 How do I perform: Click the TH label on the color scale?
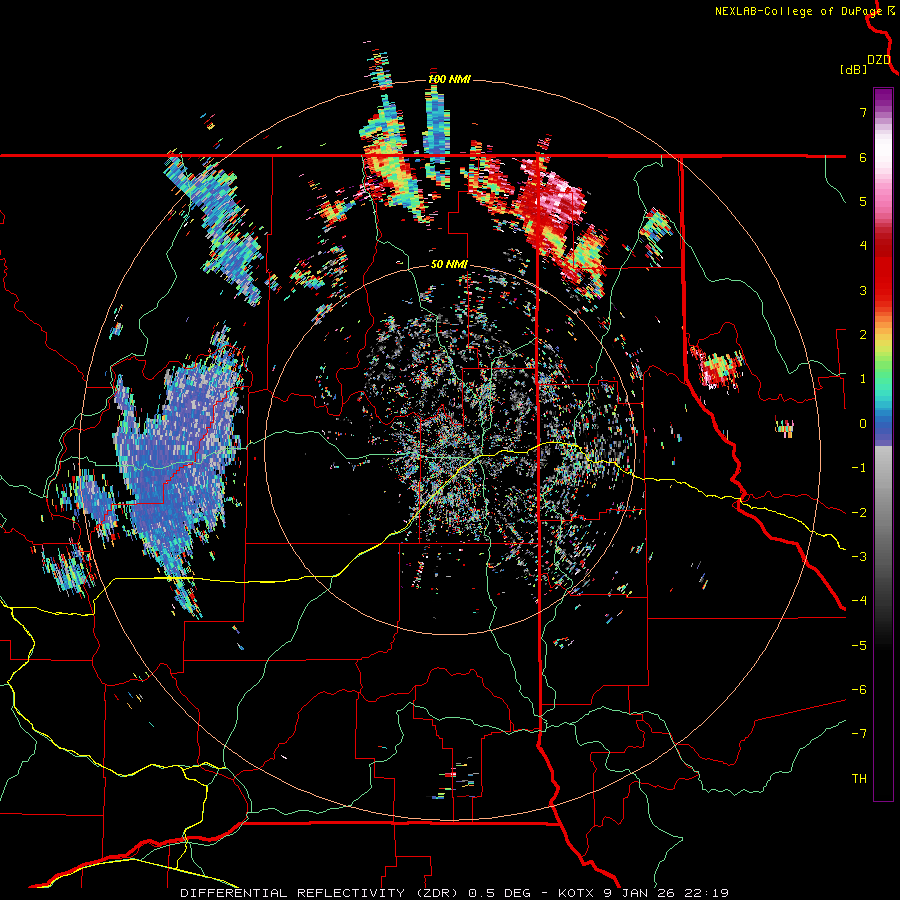[859, 779]
